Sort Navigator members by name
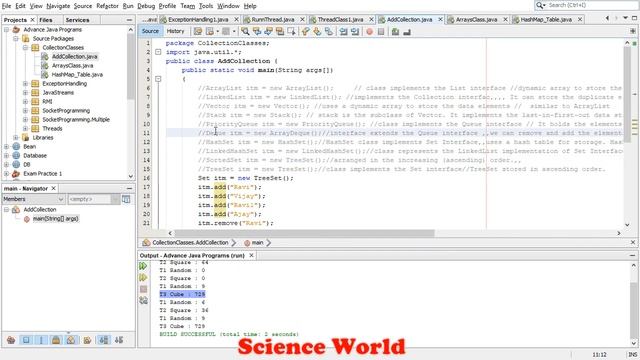The height and width of the screenshot is (360, 640). point(104,340)
